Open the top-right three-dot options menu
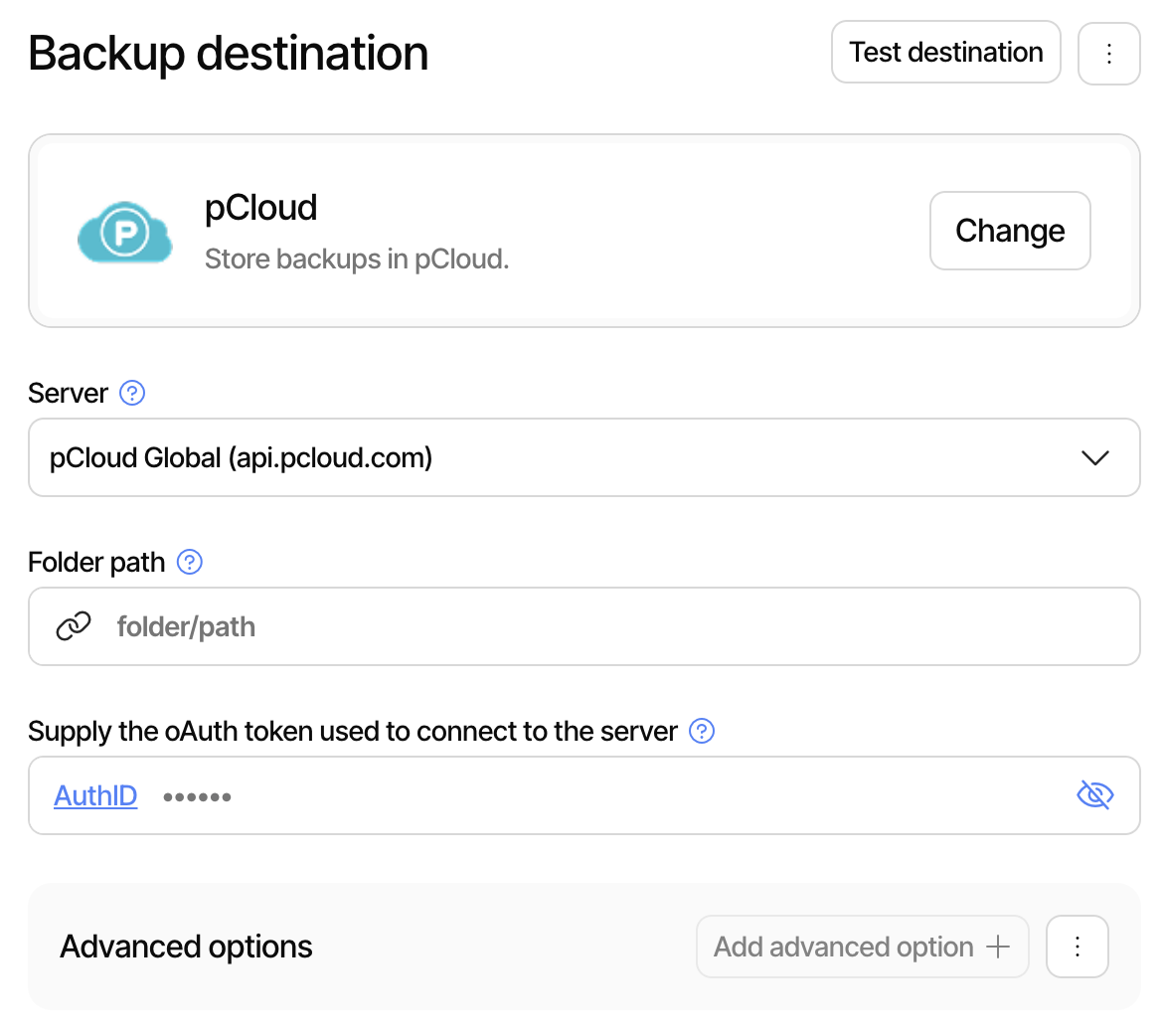 pyautogui.click(x=1109, y=52)
